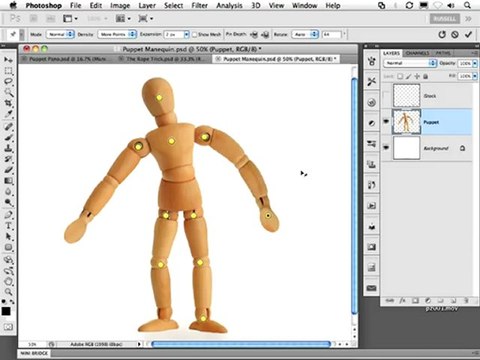Select the Spot Healing Brush tool

pos(8,127)
